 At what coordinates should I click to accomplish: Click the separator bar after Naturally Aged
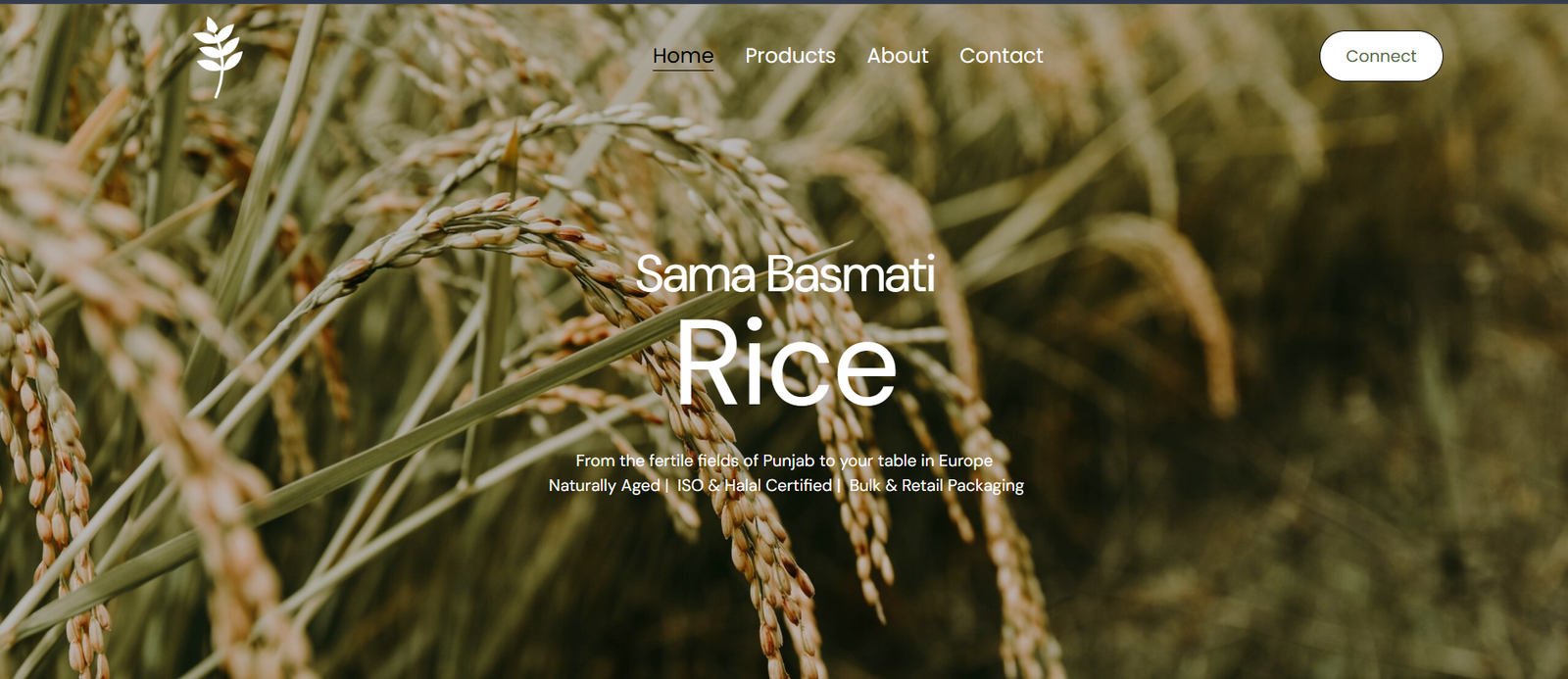click(x=667, y=485)
